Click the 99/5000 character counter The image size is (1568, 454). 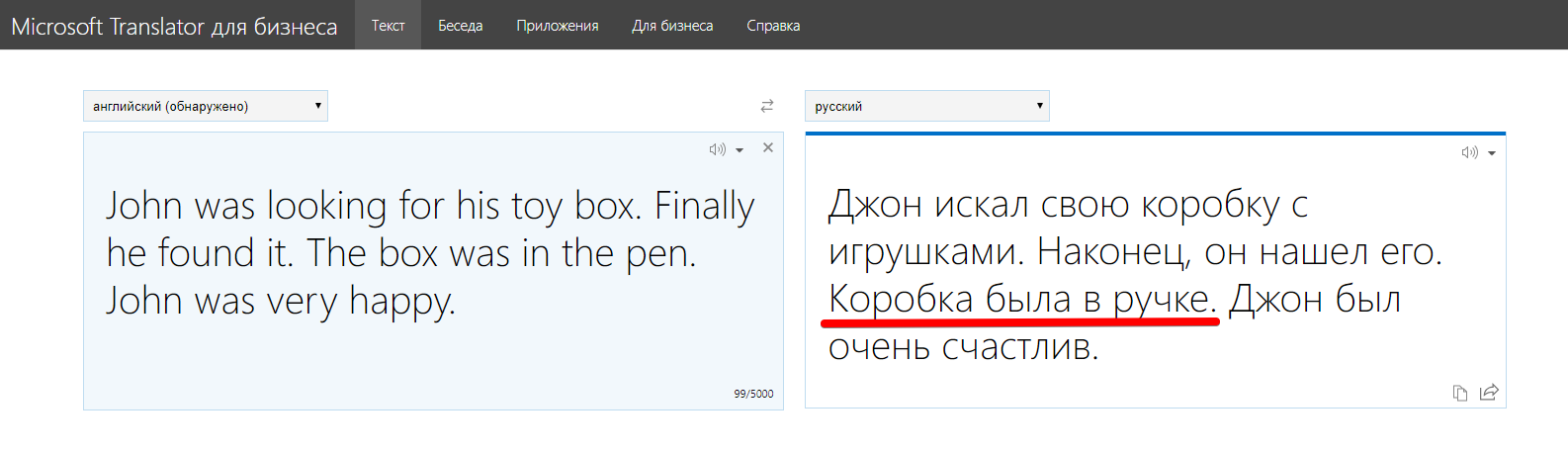coord(753,394)
